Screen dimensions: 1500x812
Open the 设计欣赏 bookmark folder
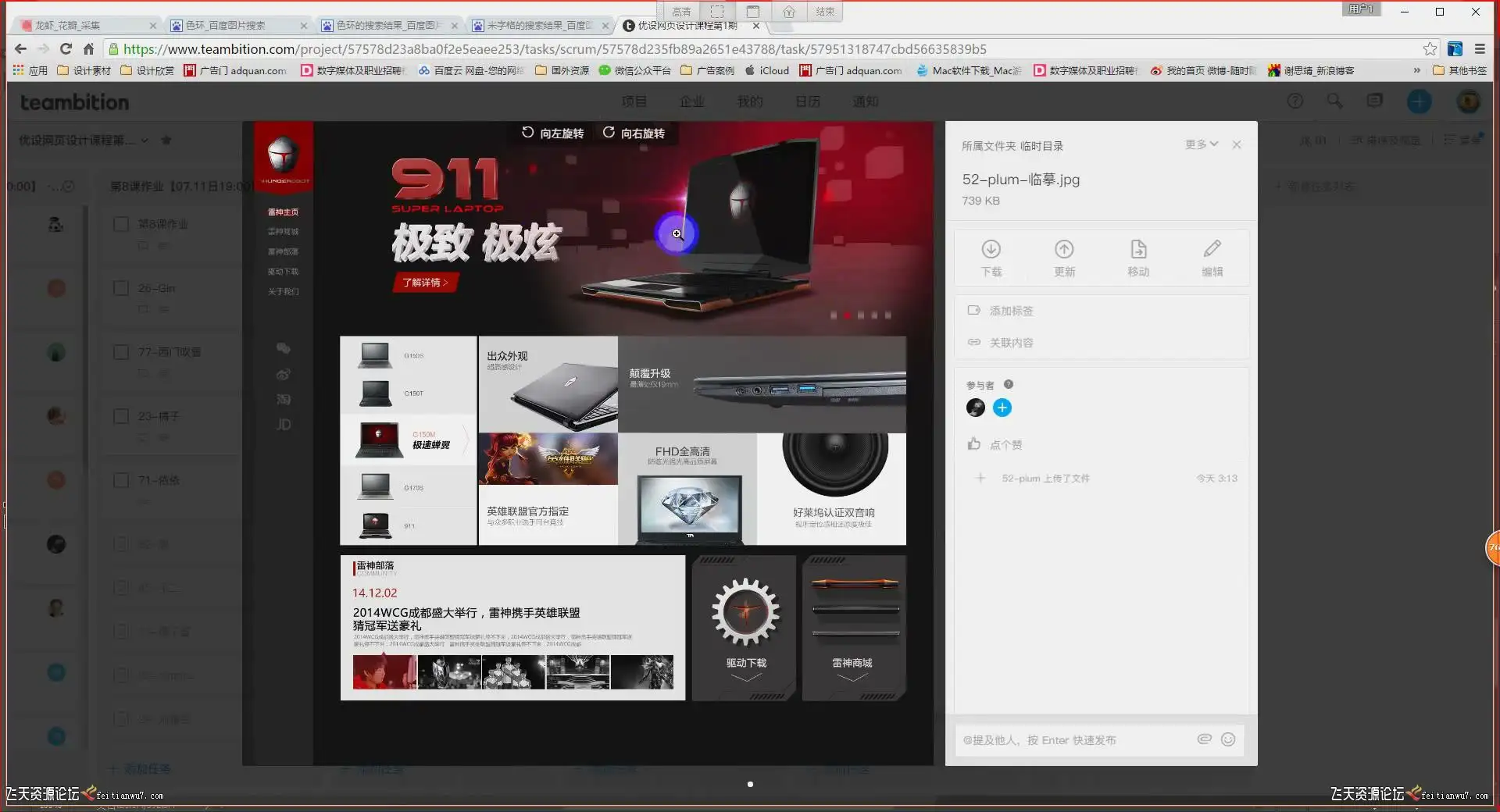point(148,70)
